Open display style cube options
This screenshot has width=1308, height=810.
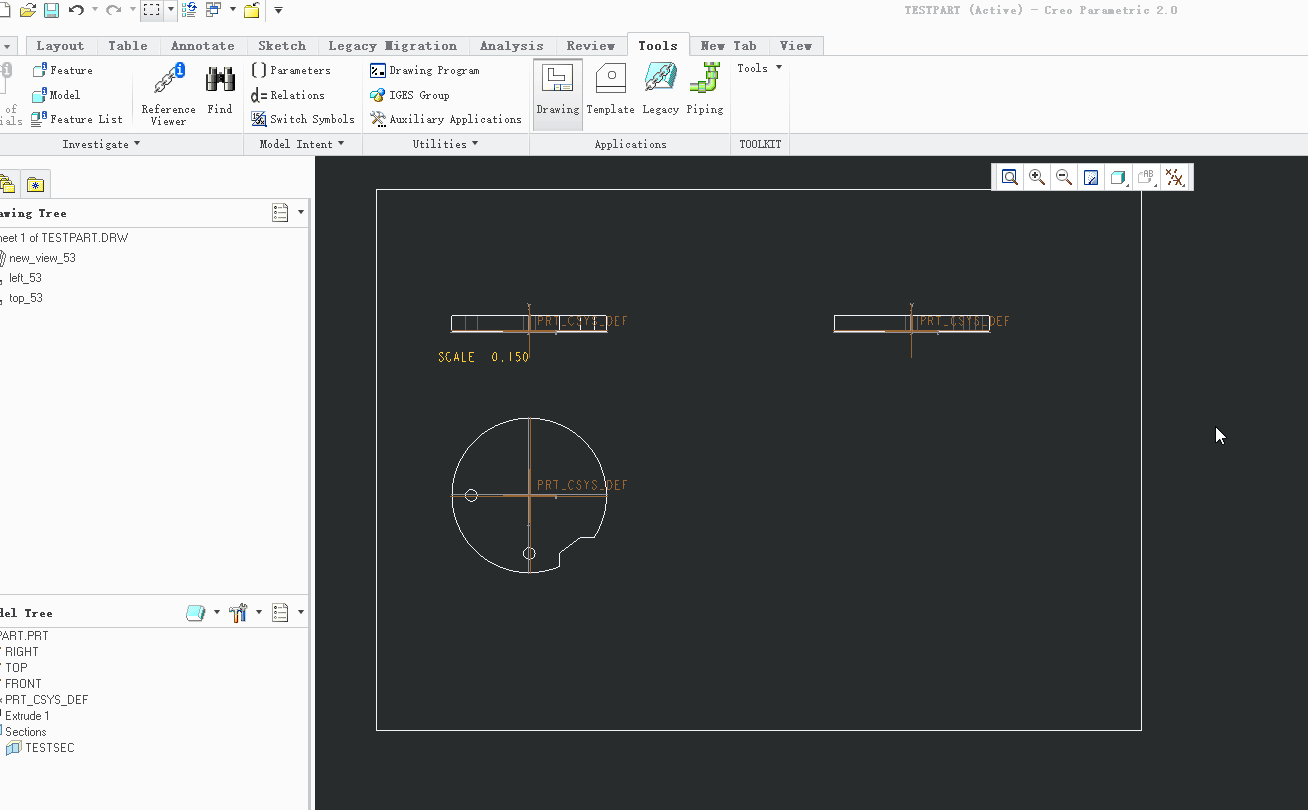(x=1118, y=177)
